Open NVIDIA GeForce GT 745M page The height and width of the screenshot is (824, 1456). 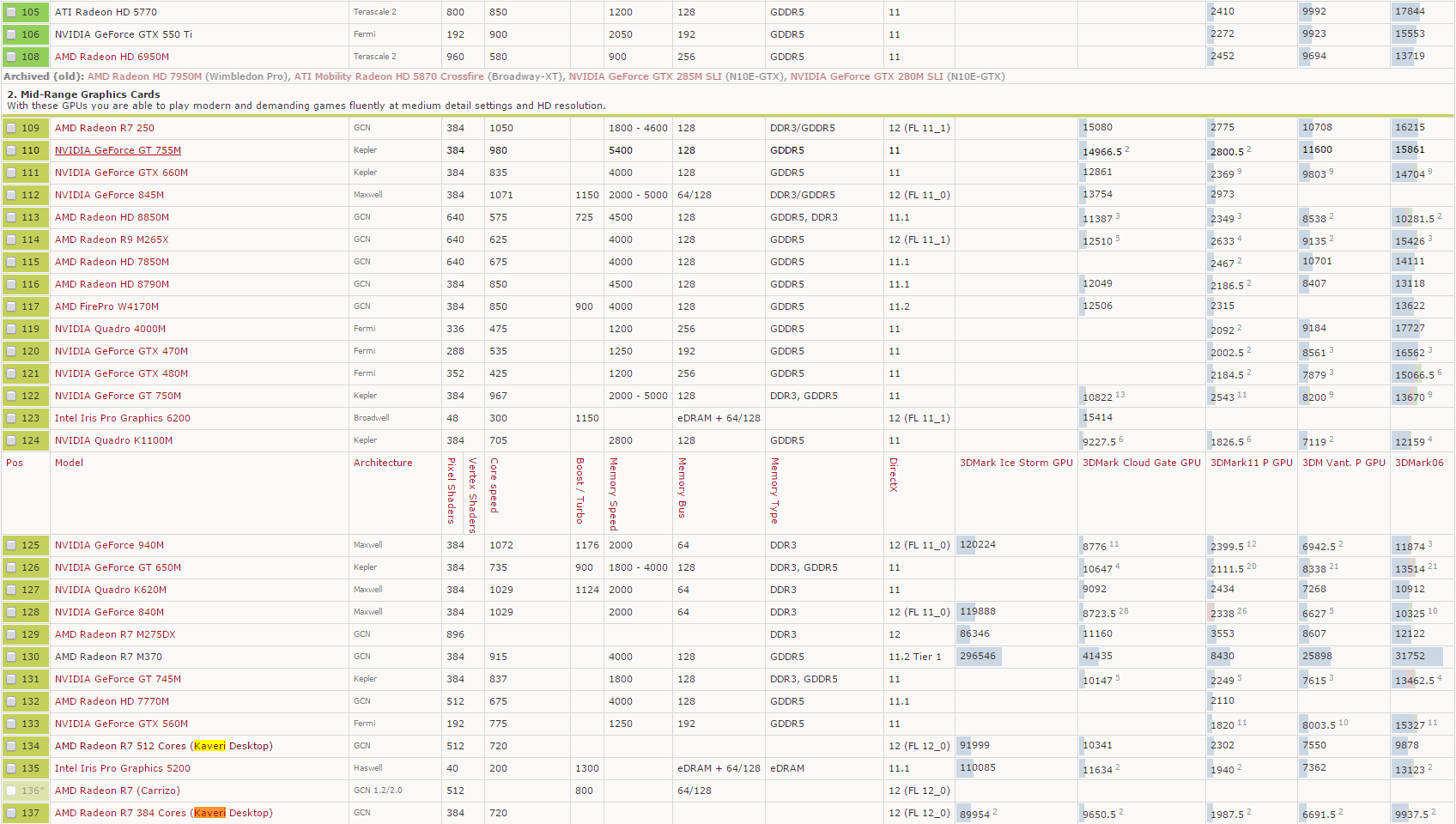tap(118, 679)
